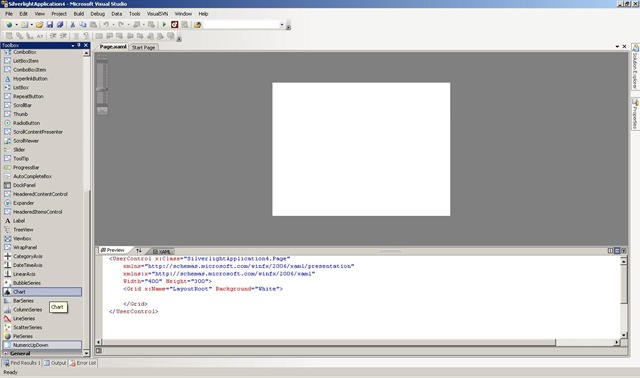Switch to the Page.xaml tab

[113, 47]
